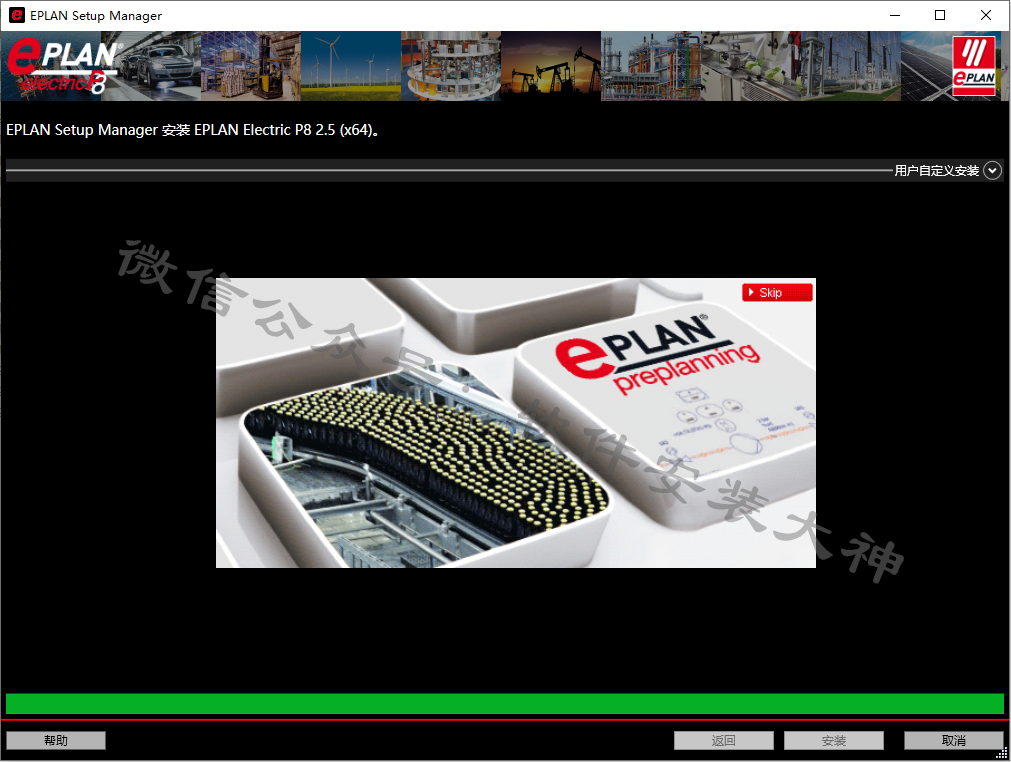Start installation with the 安装 button
The width and height of the screenshot is (1011, 762).
click(834, 741)
